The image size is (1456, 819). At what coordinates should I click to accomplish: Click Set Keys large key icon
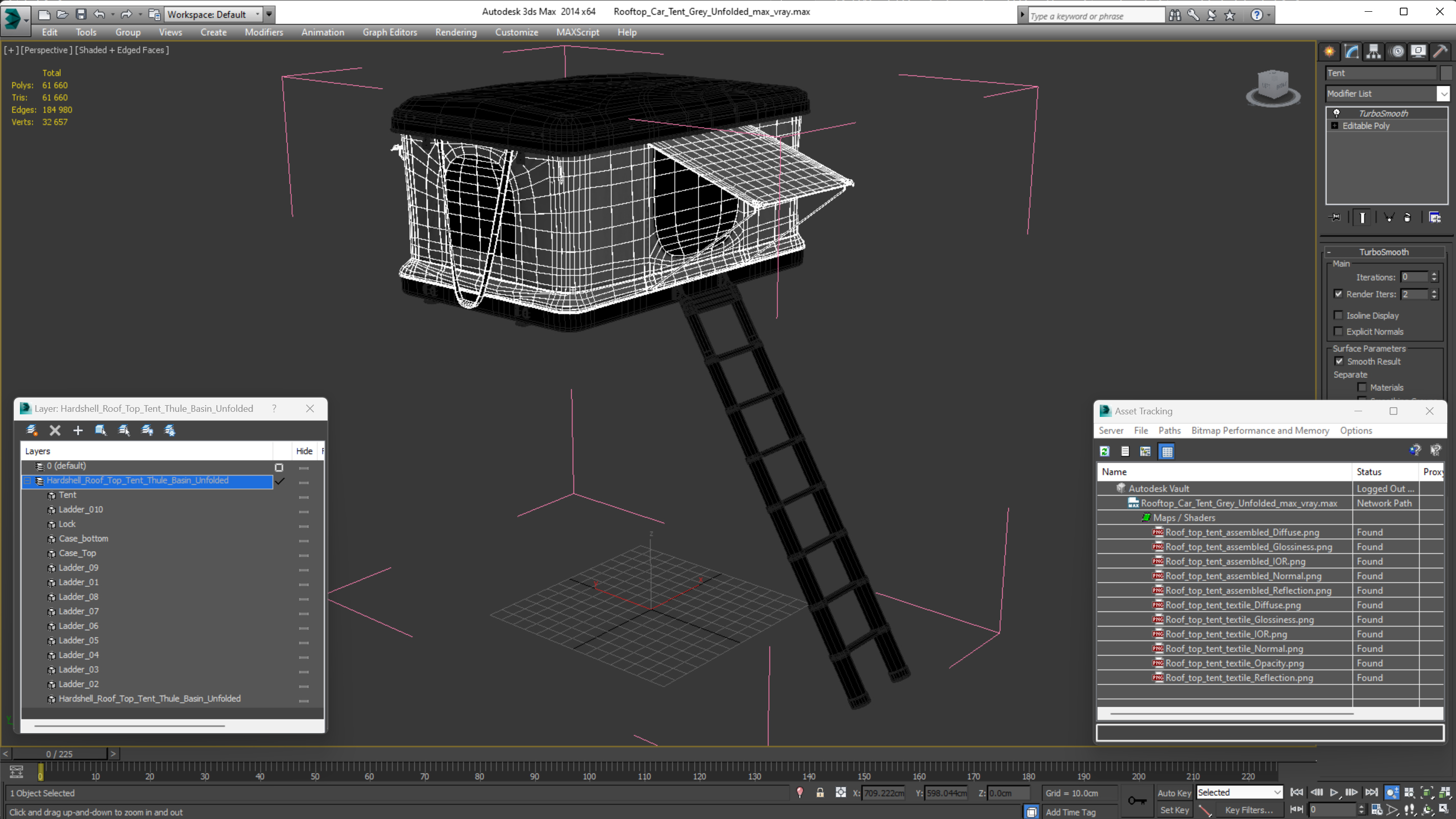[1137, 800]
